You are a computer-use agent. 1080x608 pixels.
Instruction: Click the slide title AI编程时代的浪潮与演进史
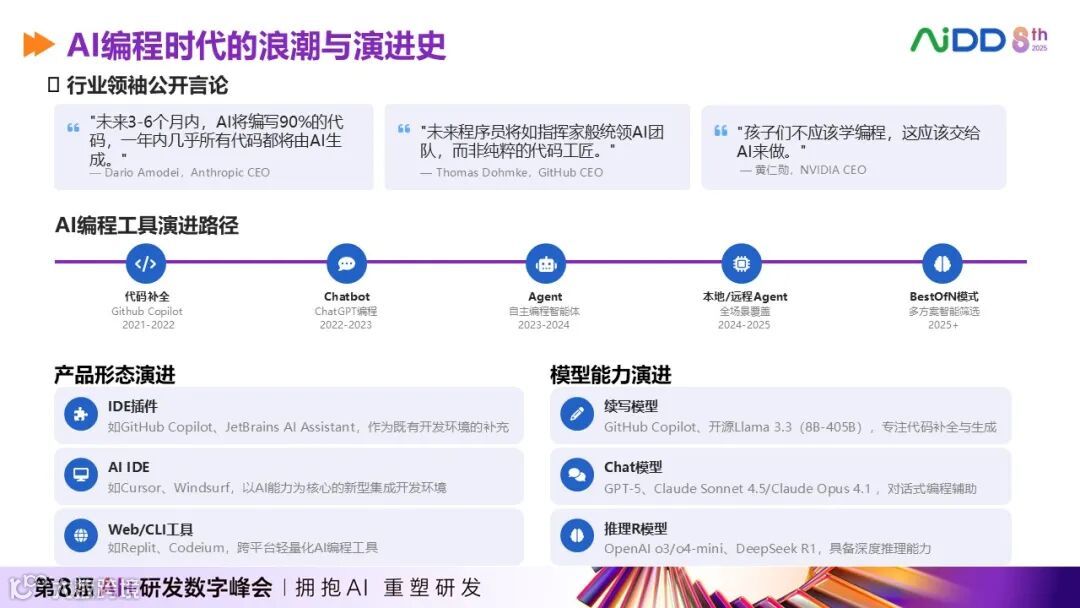click(x=256, y=45)
